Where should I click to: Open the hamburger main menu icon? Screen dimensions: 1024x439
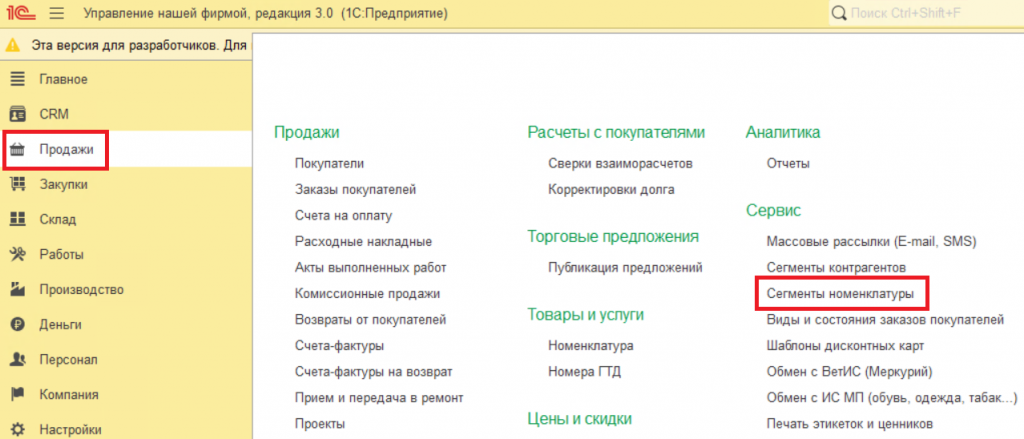click(x=57, y=13)
